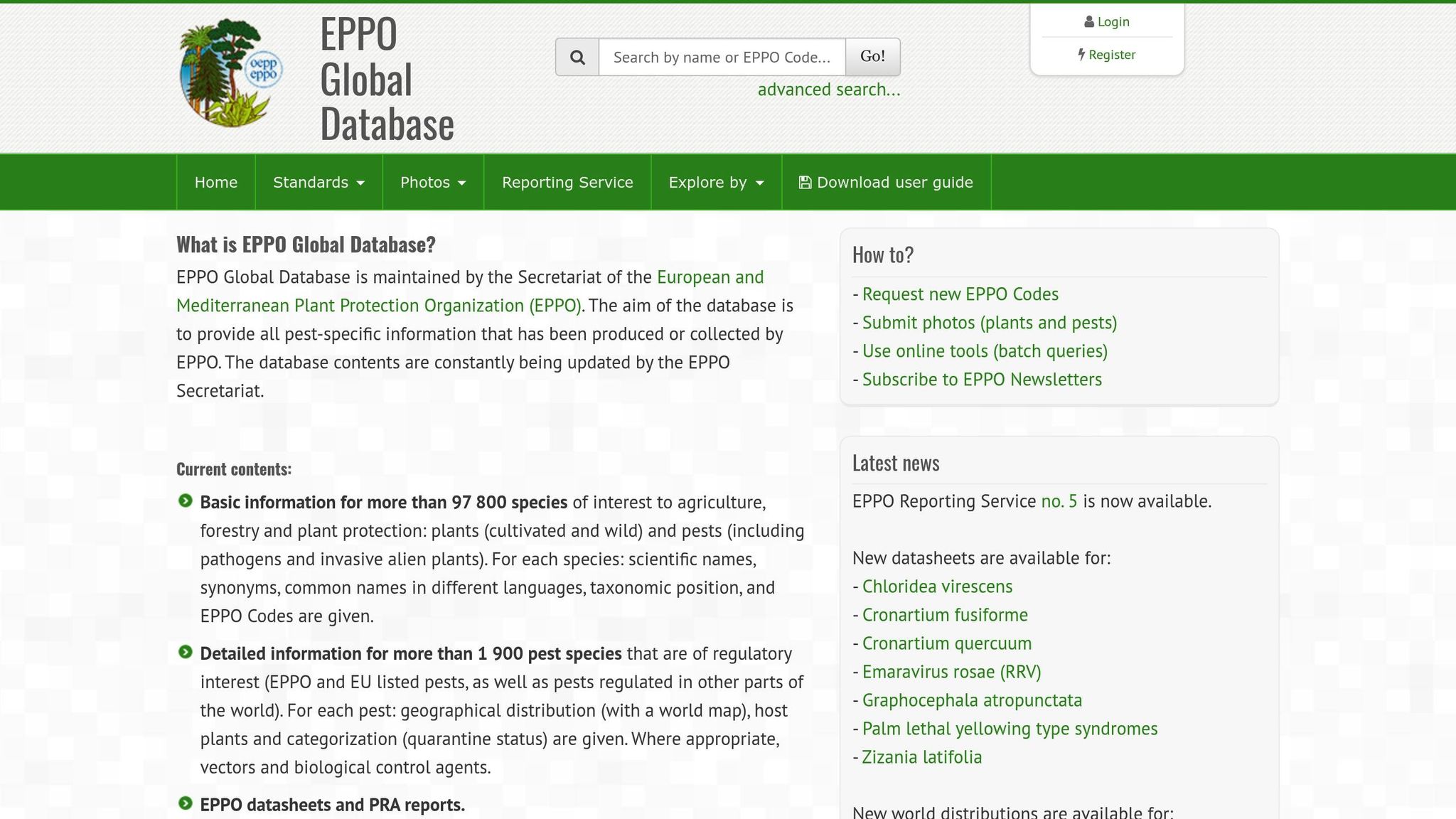Viewport: 1456px width, 819px height.
Task: Open the Cronartium fusiforme datasheet link
Action: 945,615
